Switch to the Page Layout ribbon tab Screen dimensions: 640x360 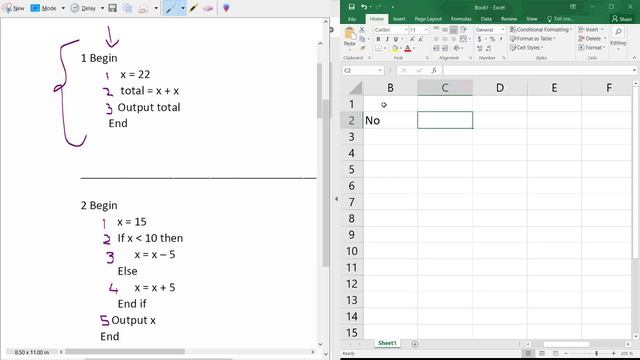[x=428, y=19]
